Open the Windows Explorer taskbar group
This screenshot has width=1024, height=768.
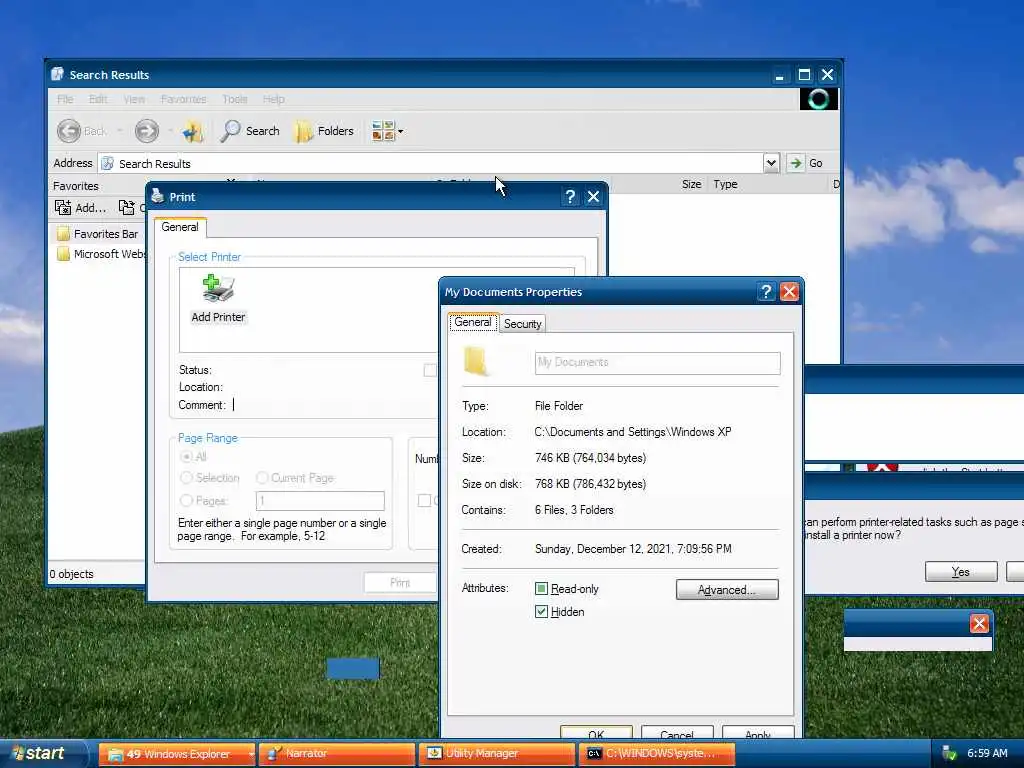176,754
